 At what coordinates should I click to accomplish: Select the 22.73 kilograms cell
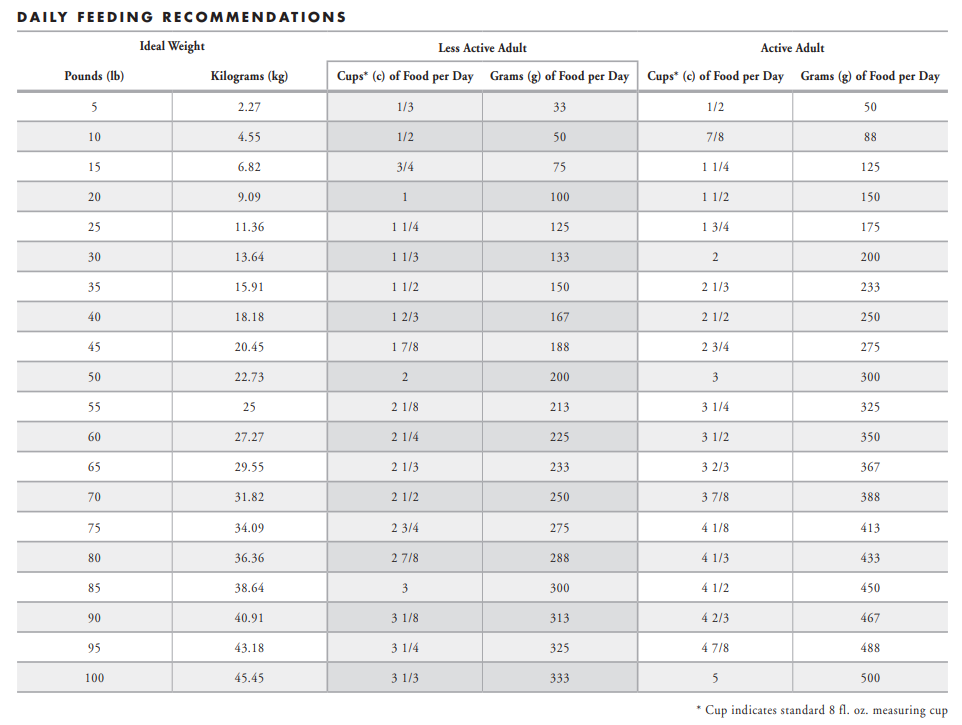point(249,377)
